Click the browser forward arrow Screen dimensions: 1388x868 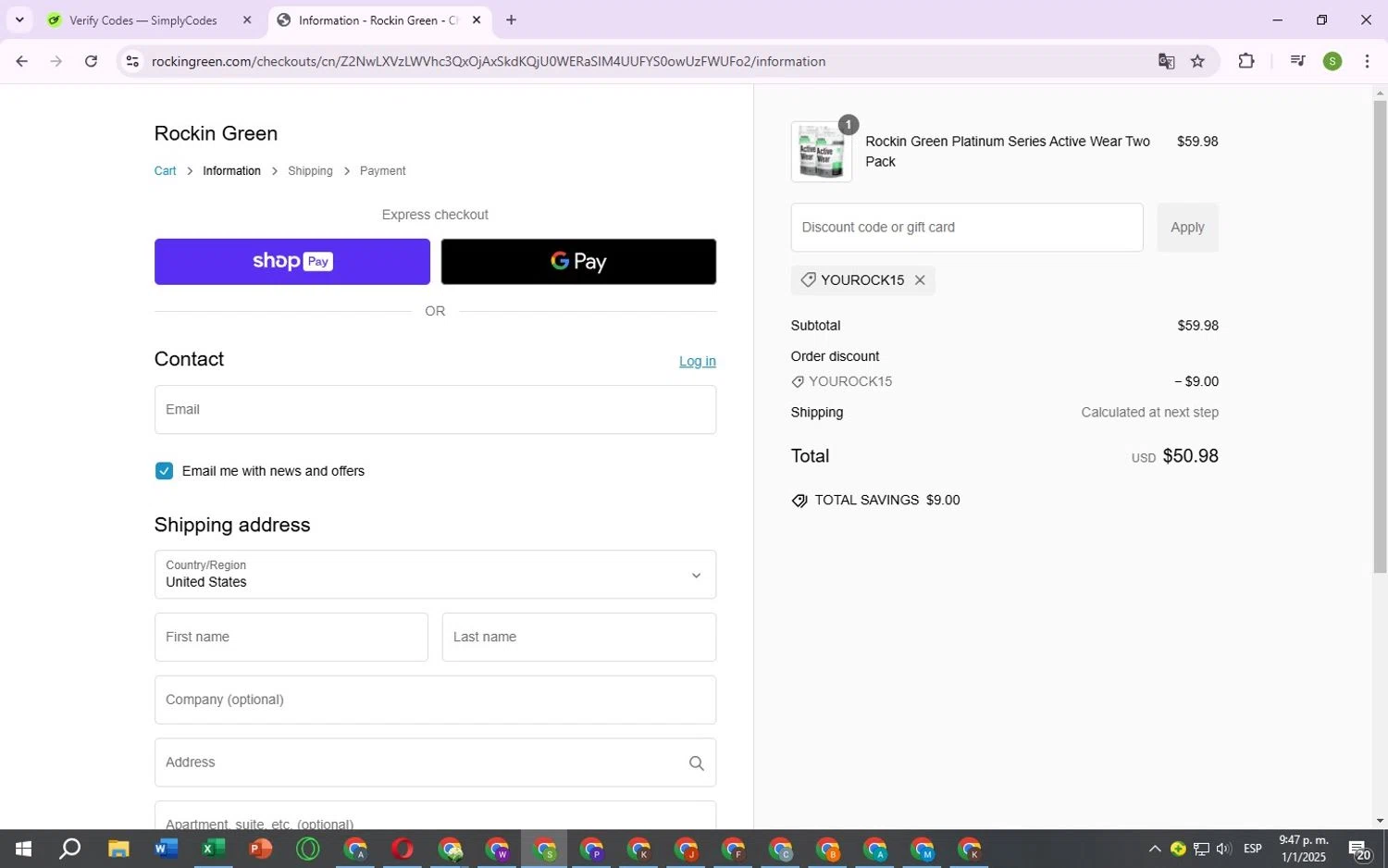(56, 61)
